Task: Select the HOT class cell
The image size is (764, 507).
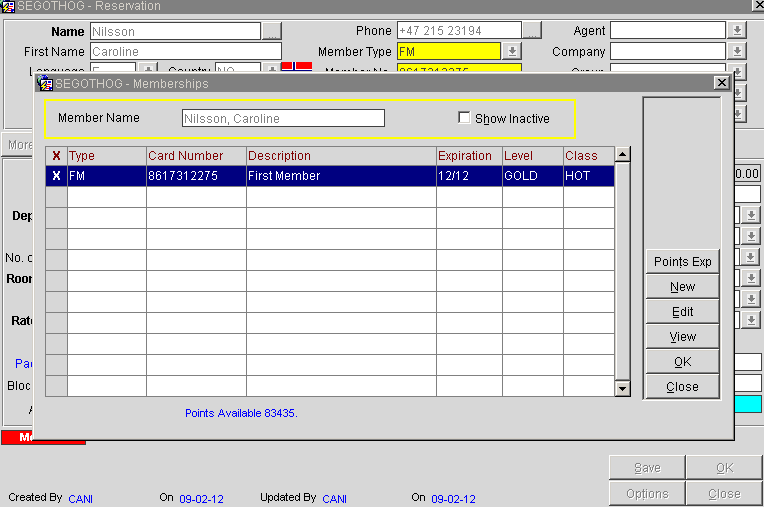Action: (x=589, y=176)
